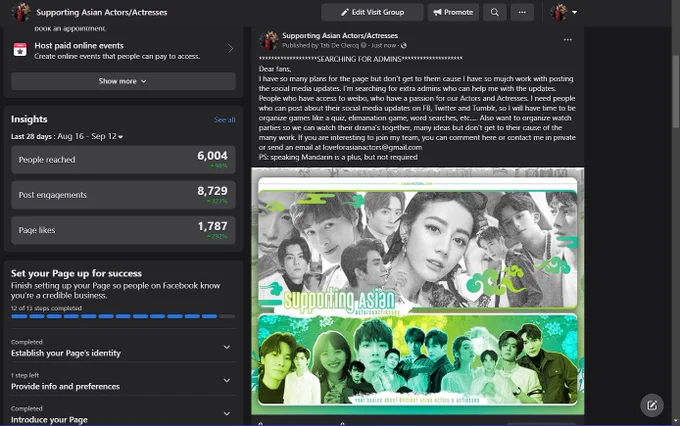The image size is (680, 426).
Task: Expand the Show more button
Action: click(x=123, y=81)
